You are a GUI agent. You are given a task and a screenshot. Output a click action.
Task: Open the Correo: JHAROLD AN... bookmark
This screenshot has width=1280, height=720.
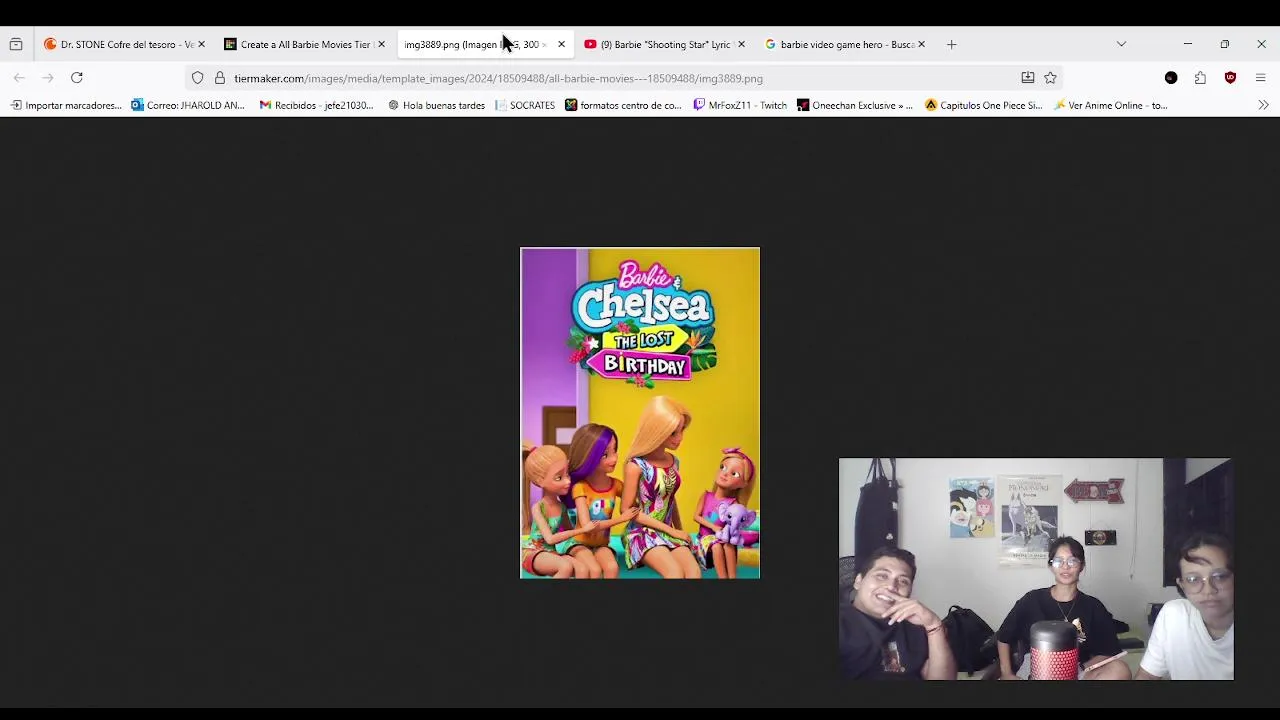coord(188,105)
